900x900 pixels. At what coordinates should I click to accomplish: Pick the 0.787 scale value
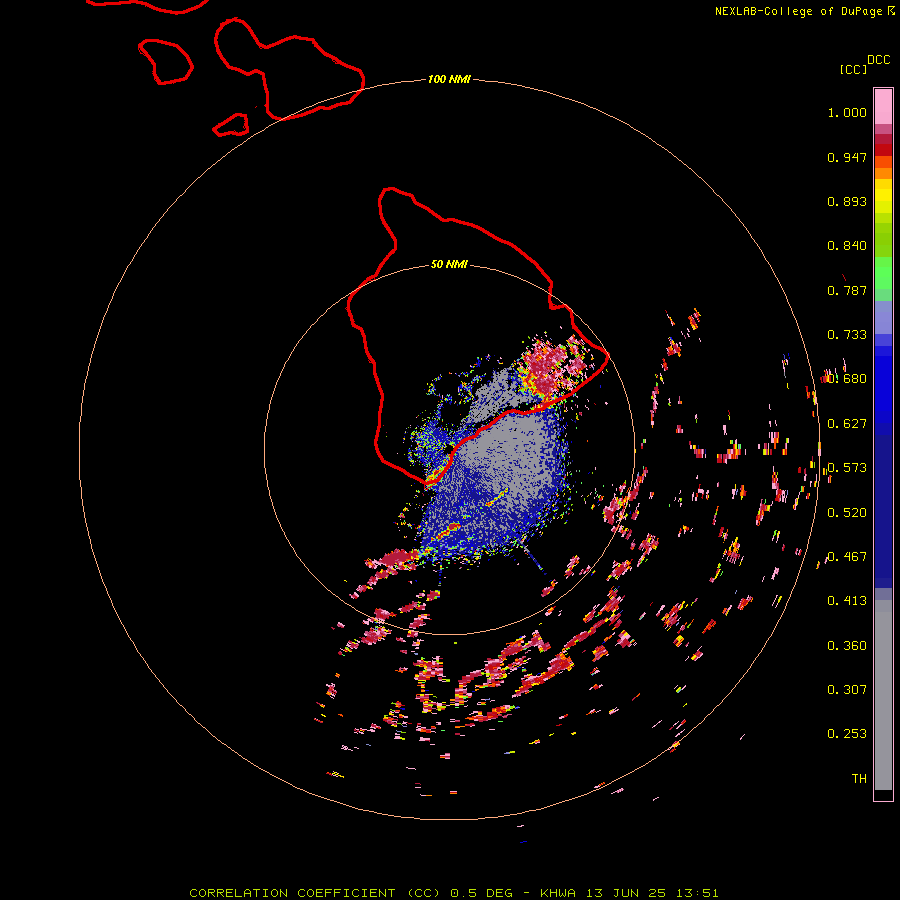point(847,290)
